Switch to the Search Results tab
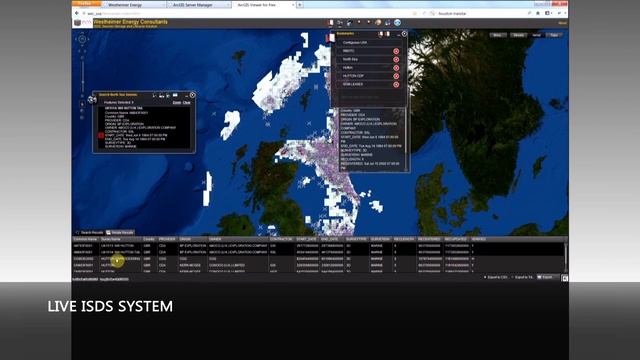Screen dimensions: 640x360 [x=89, y=233]
